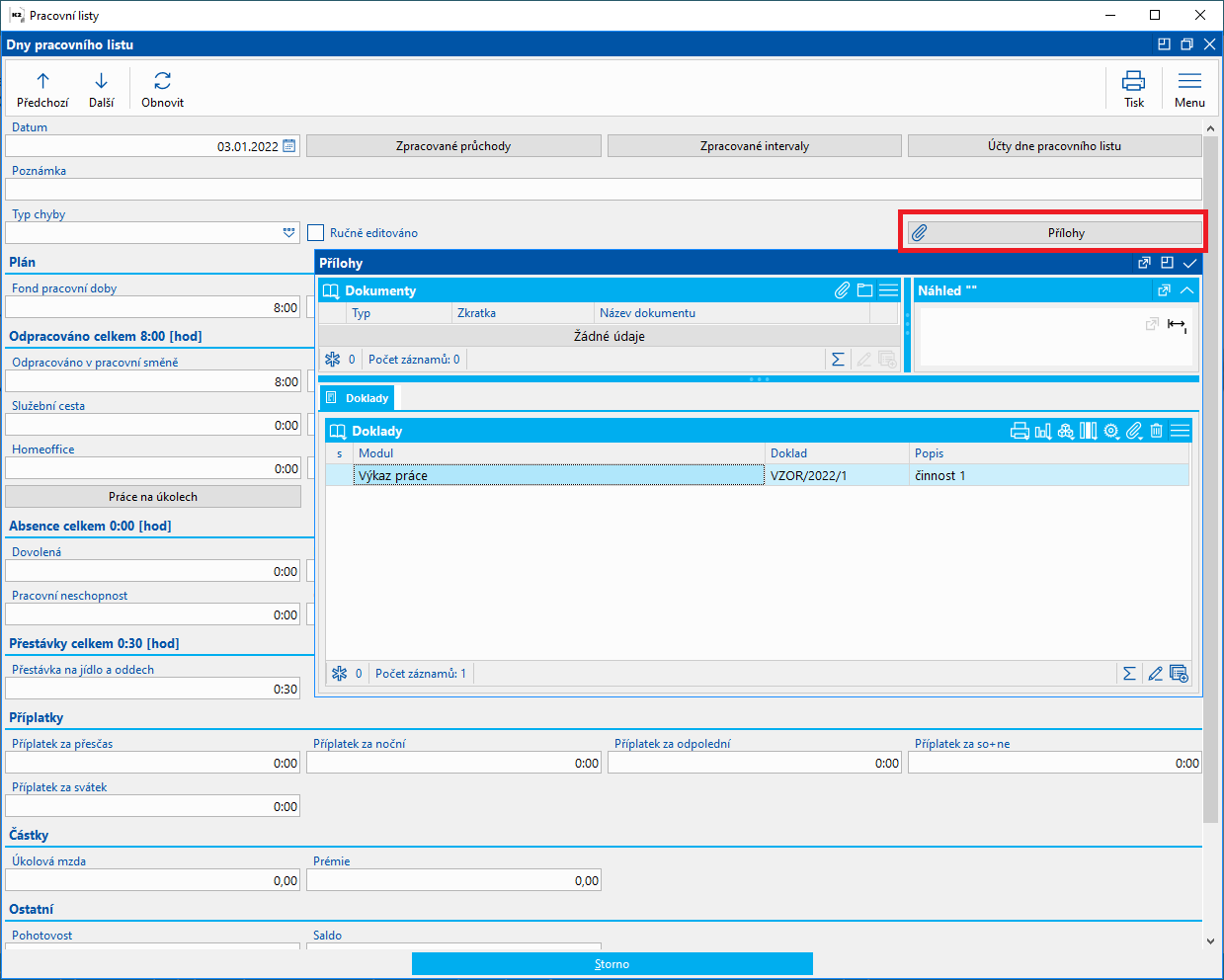The image size is (1224, 980).
Task: Switch to the Doklady tab
Action: [358, 398]
